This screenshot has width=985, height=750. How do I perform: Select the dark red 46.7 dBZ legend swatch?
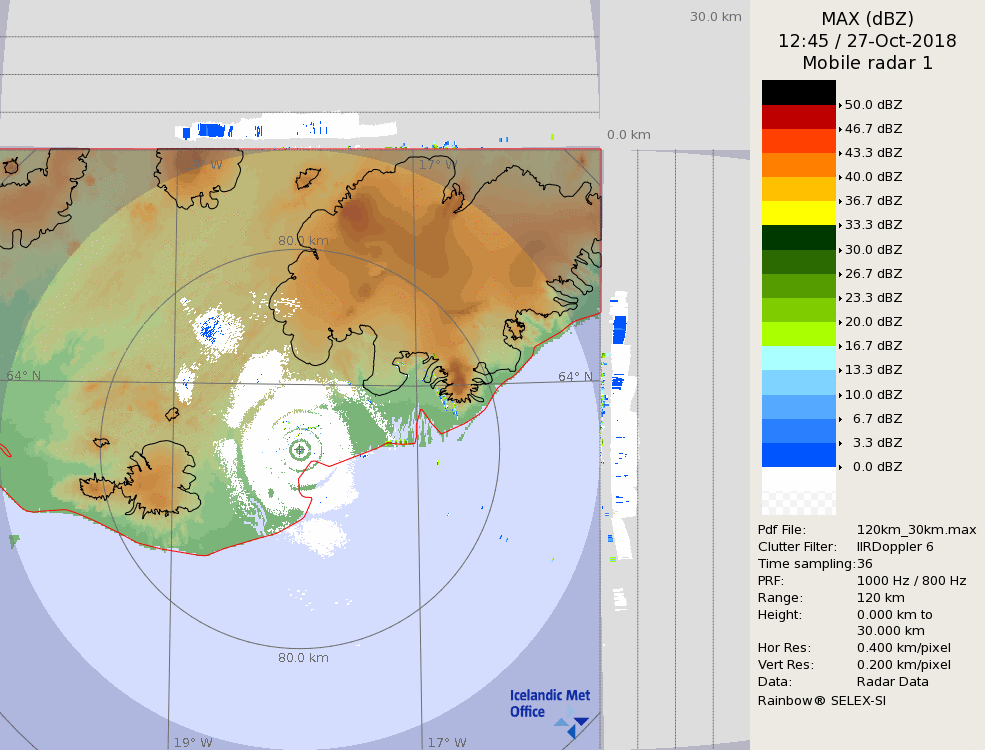798,117
